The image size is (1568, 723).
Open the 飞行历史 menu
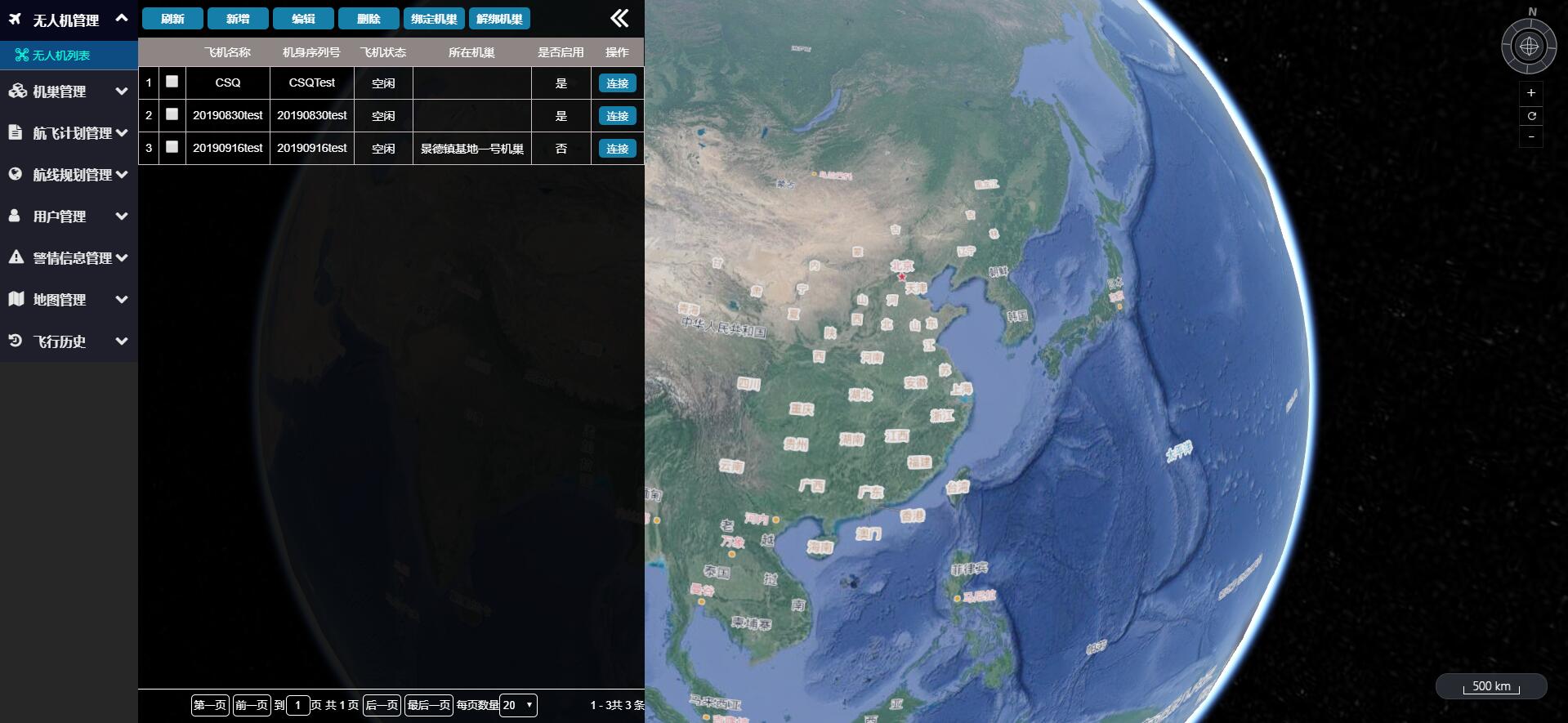pos(69,341)
